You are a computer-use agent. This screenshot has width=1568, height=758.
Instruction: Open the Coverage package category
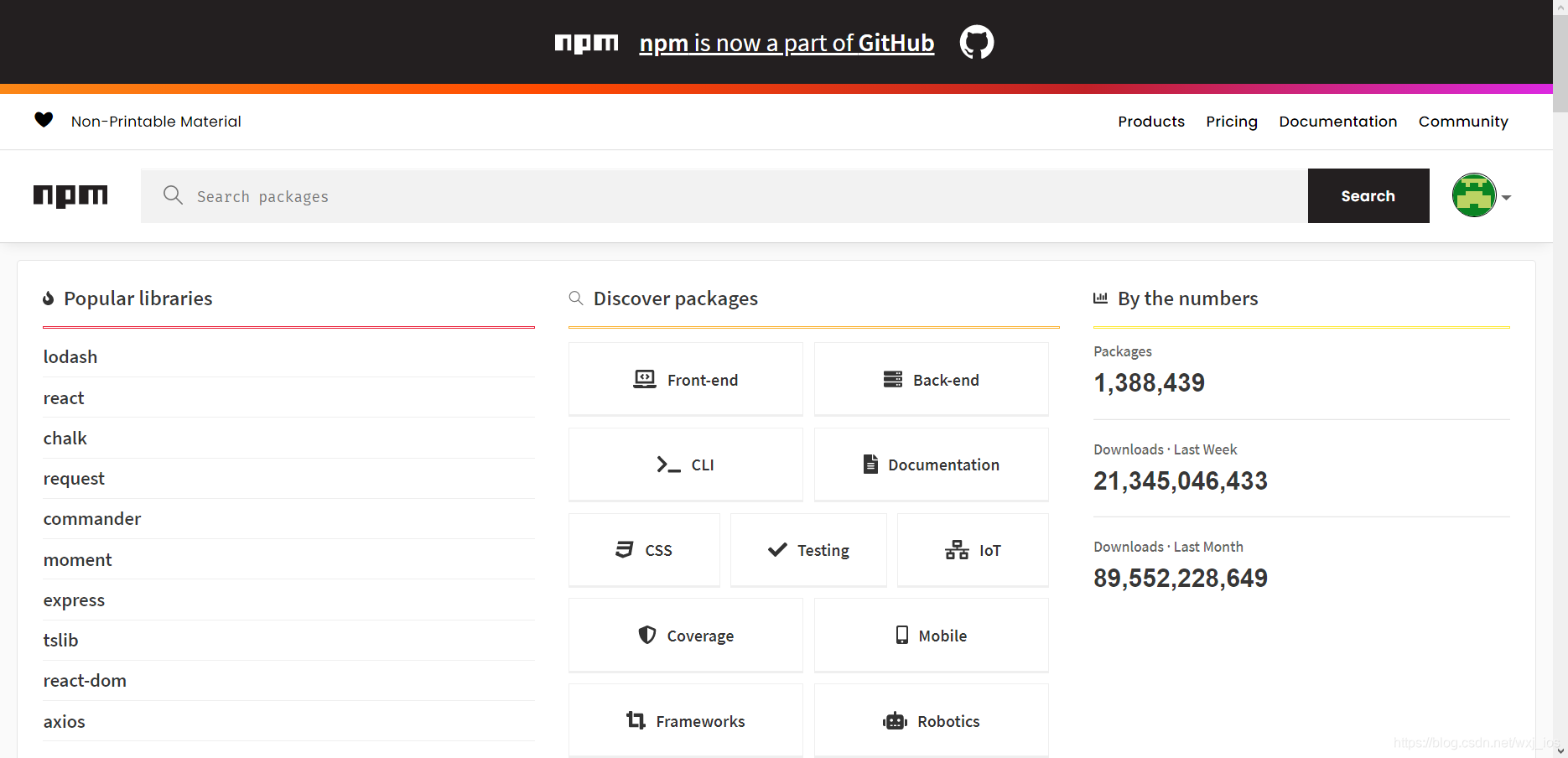pyautogui.click(x=686, y=636)
